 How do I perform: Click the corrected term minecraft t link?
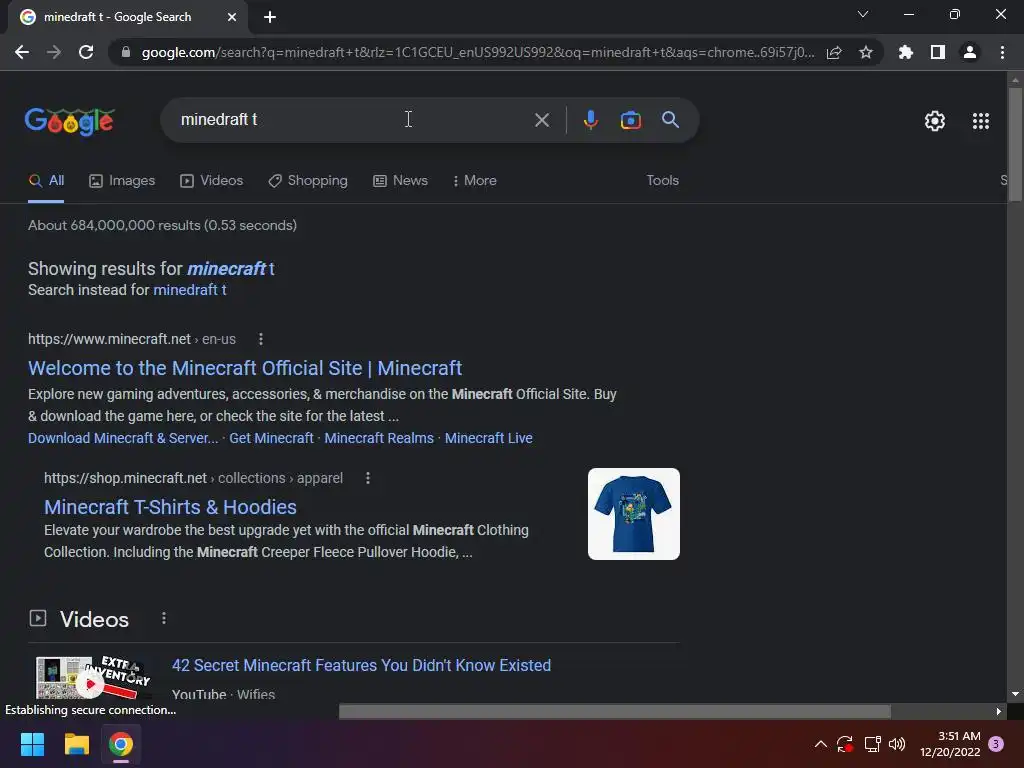tap(231, 269)
